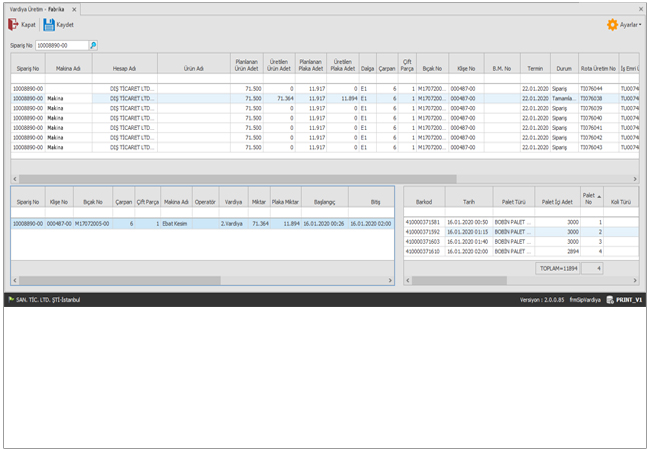This screenshot has width=650, height=451.
Task: Click the Sipariş No input field
Action: pos(62,45)
